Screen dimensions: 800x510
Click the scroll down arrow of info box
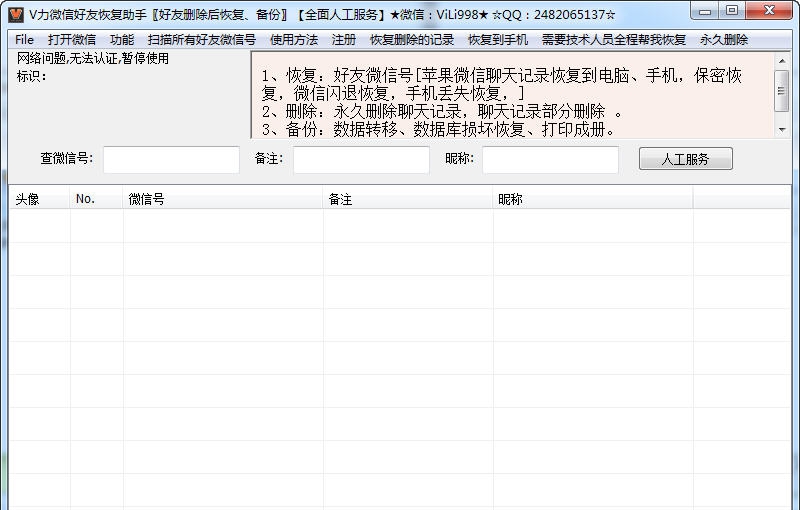(x=782, y=130)
